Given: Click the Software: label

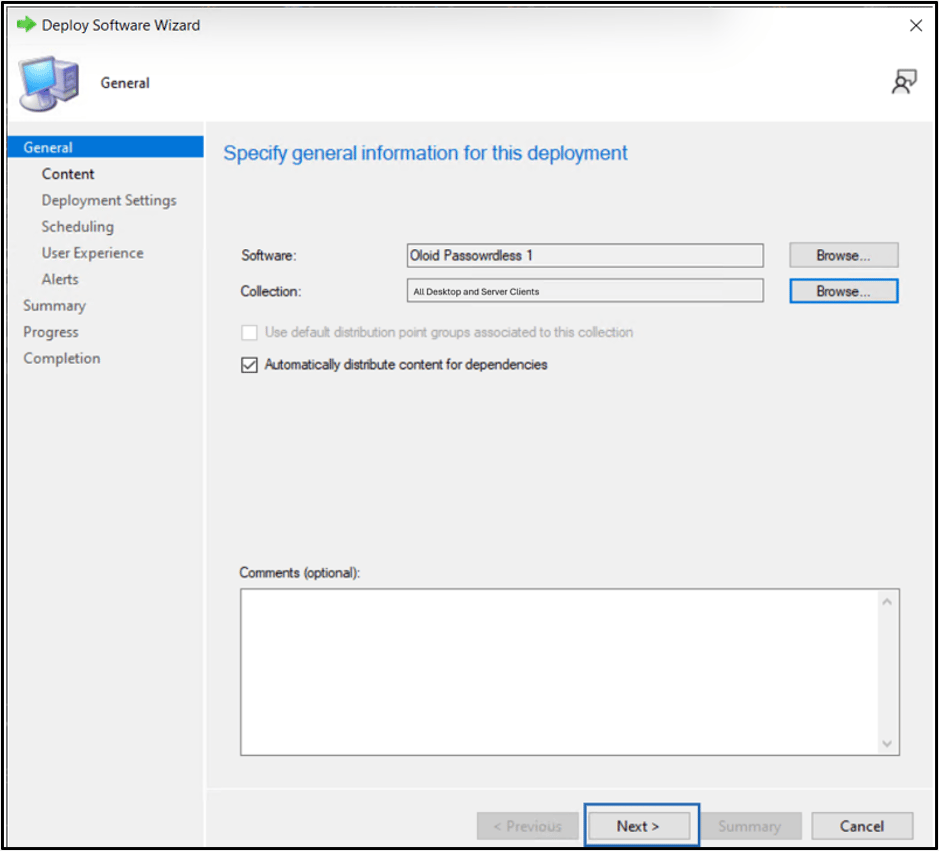Looking at the screenshot, I should (x=269, y=256).
